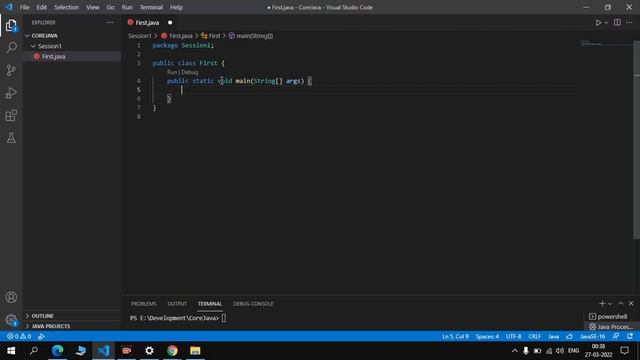Switch to the DEBUG CONSOLE tab
This screenshot has height=360, width=640.
coord(253,304)
